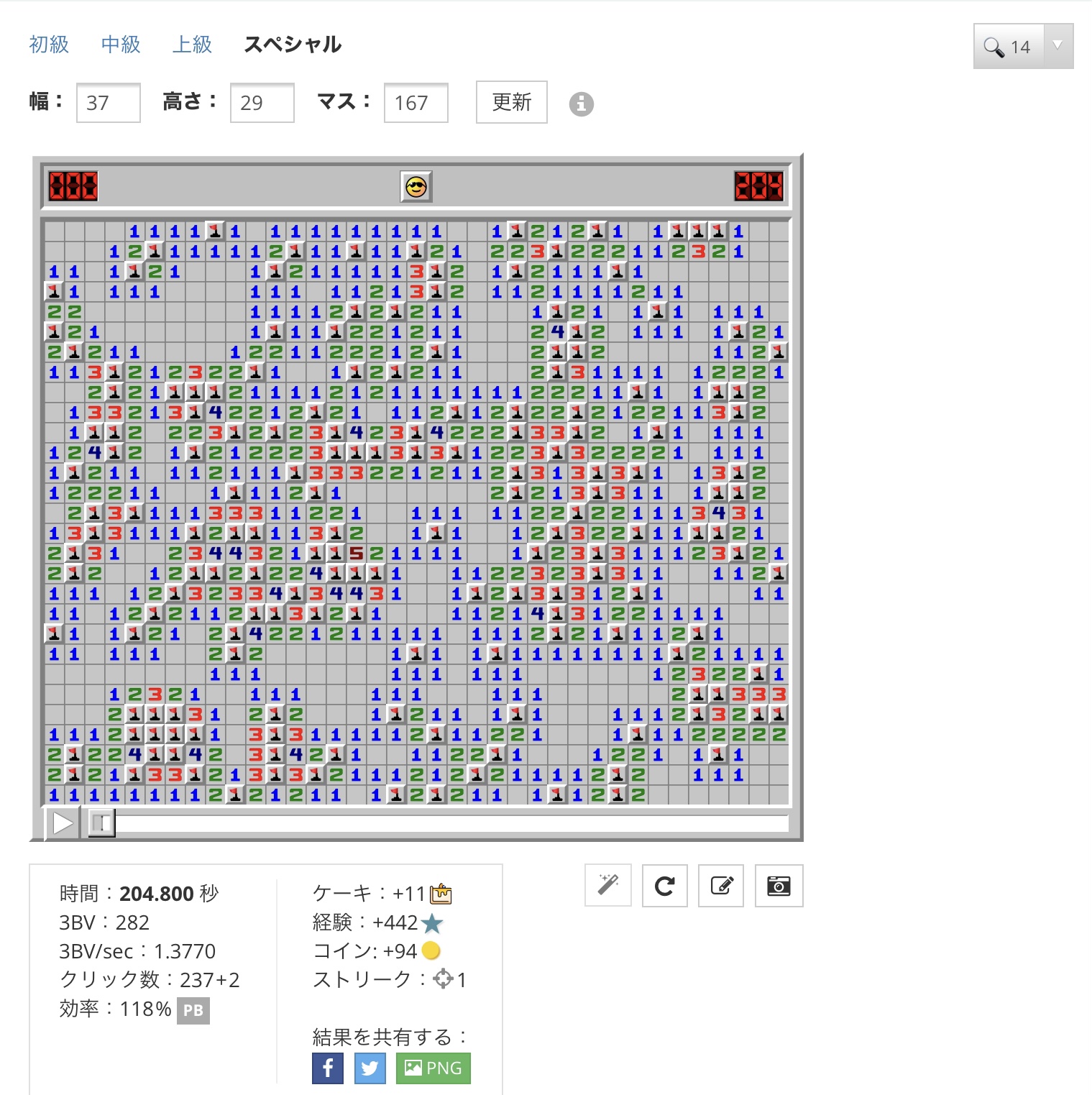Viewport: 1092px width, 1095px height.
Task: Focus the マス mines input field
Action: (x=416, y=103)
